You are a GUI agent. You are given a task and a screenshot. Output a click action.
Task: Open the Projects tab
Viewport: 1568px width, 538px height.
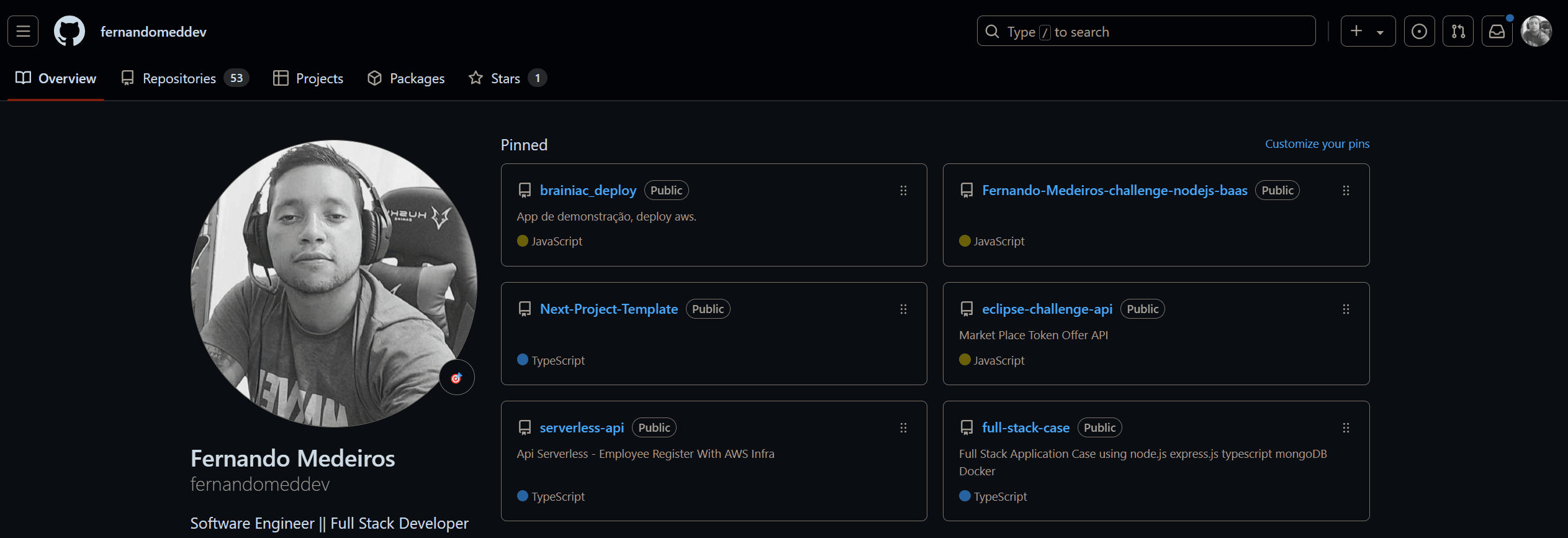point(308,78)
